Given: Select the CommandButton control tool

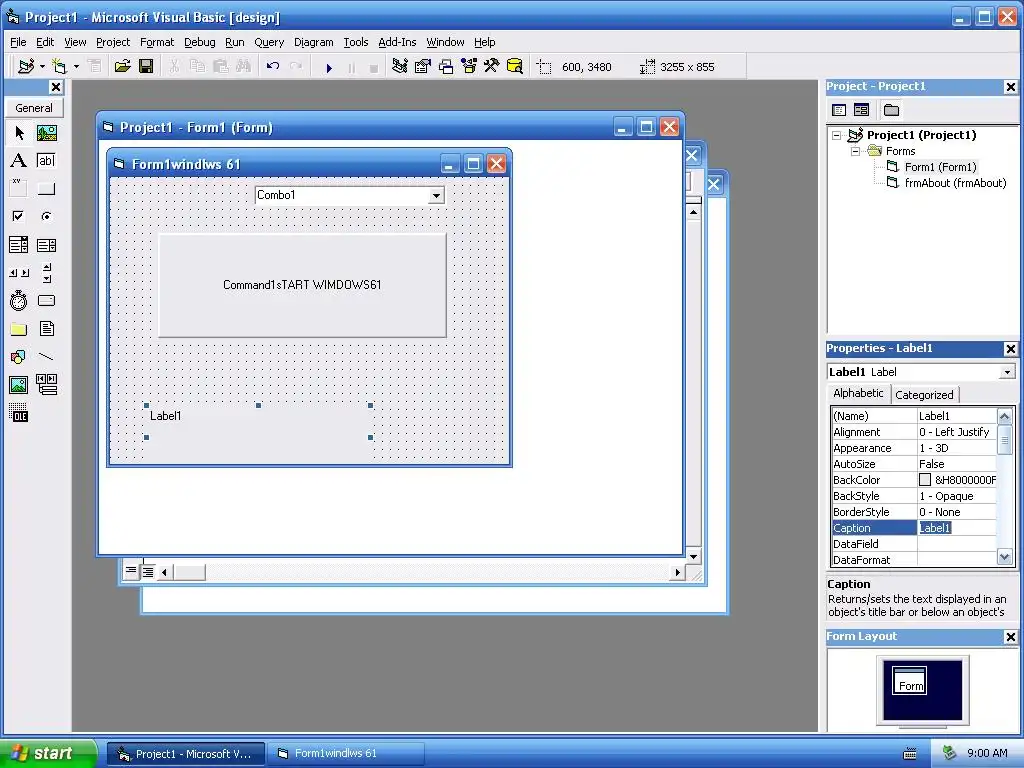Looking at the screenshot, I should (46, 189).
